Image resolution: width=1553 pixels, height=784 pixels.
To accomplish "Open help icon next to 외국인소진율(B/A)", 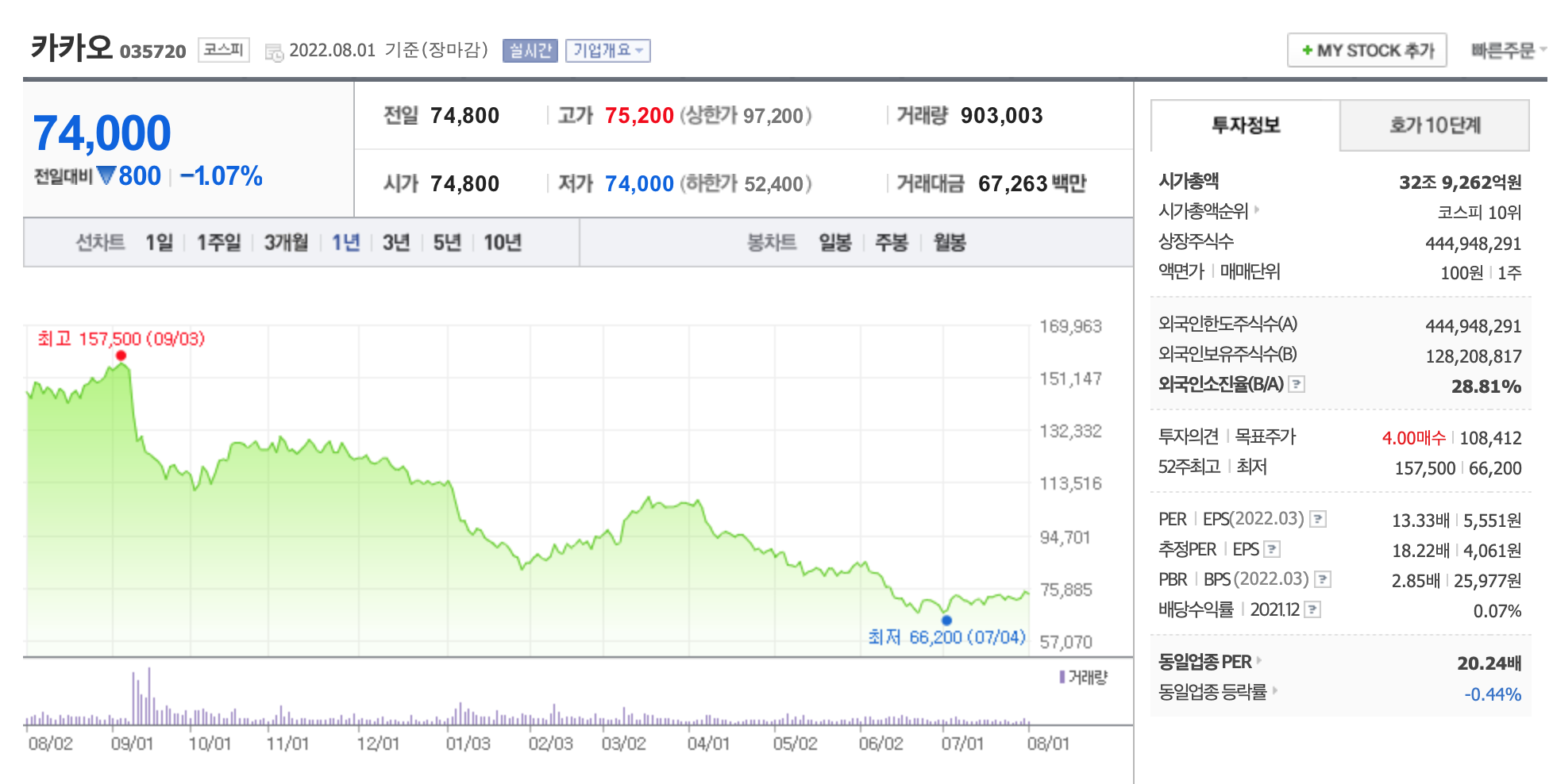I will (x=1297, y=385).
